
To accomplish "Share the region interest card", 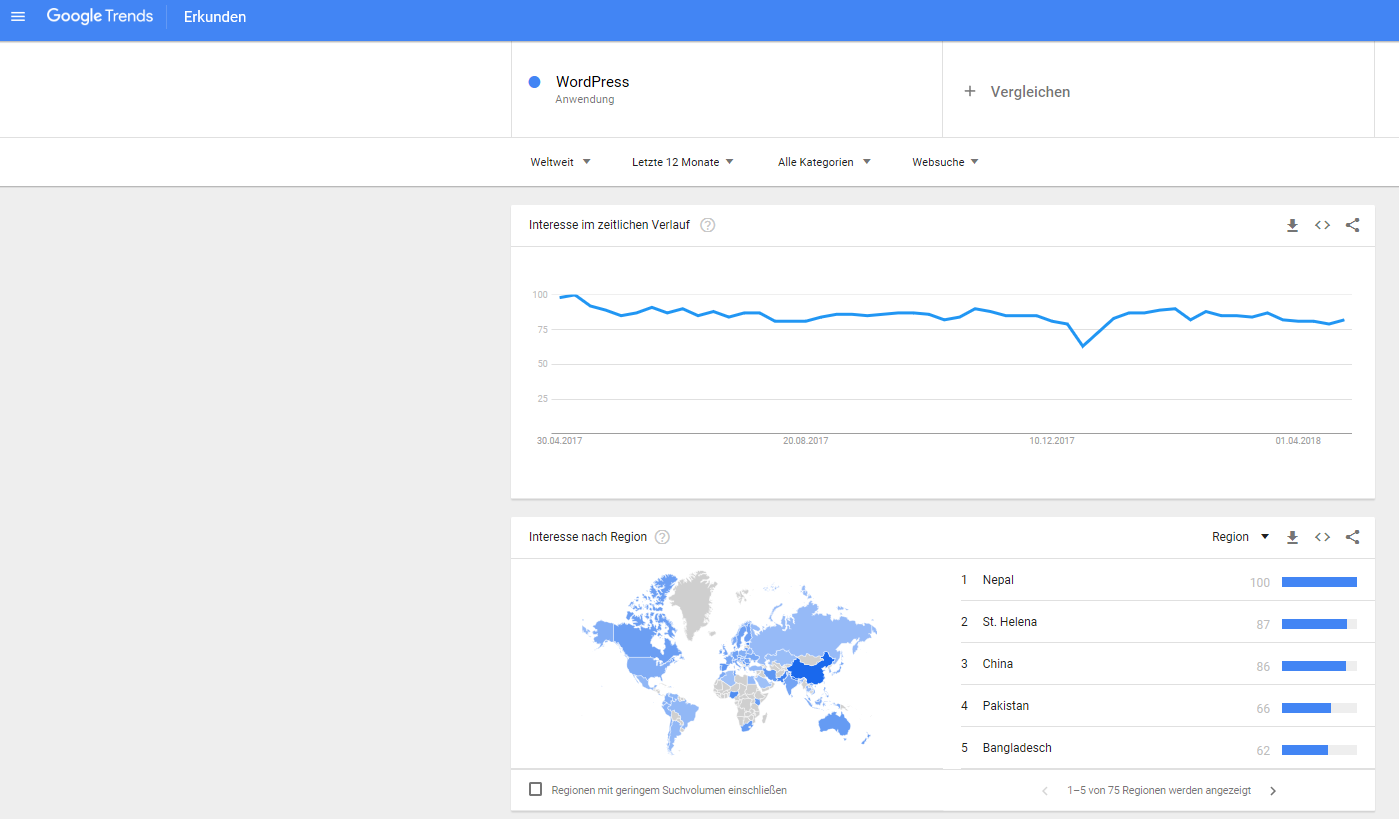I will 1352,537.
